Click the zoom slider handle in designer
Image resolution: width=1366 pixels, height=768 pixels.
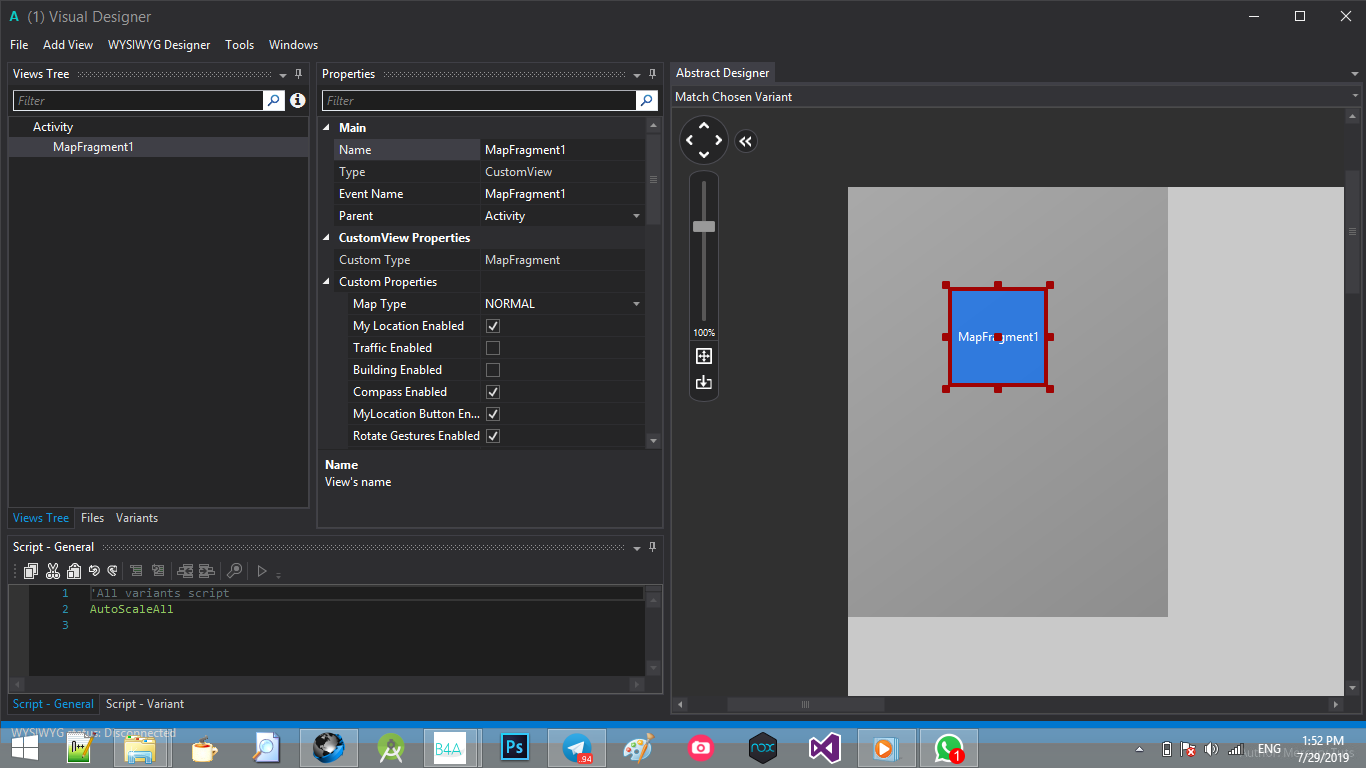(x=704, y=226)
